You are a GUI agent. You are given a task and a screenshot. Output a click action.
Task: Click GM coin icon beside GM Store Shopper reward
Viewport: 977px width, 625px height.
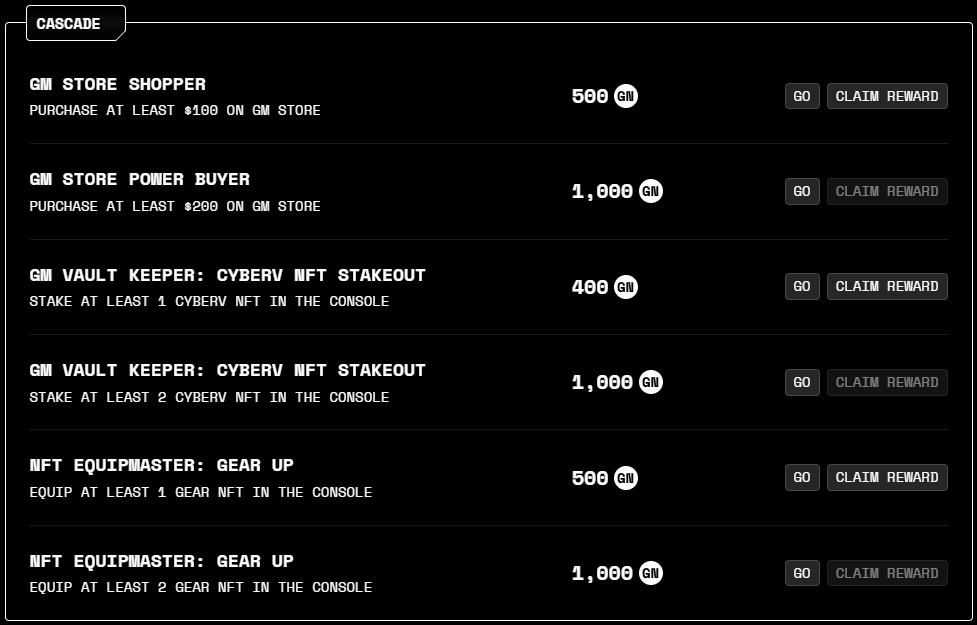(626, 96)
